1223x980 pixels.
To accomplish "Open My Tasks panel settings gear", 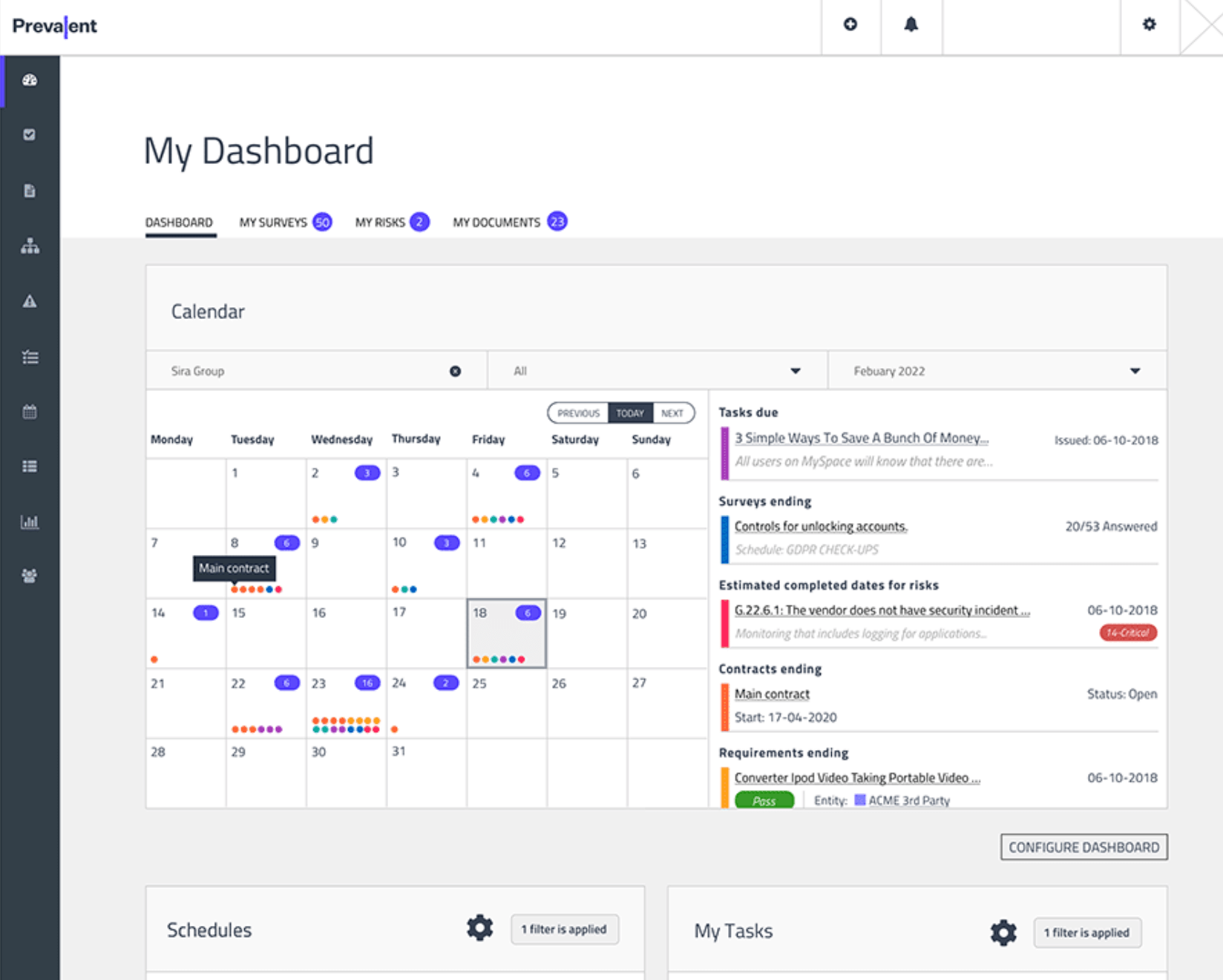I will tap(1003, 932).
